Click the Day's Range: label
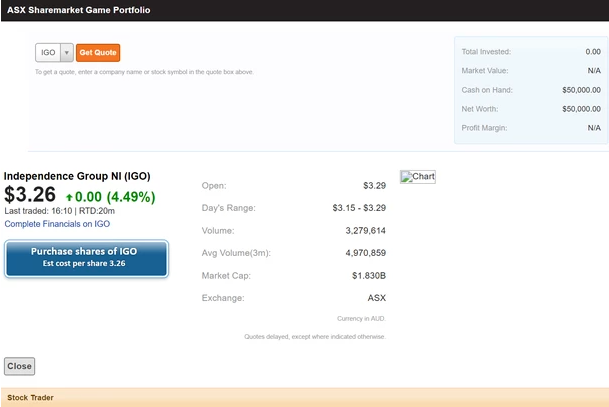Viewport: 609px width, 407px height. [x=229, y=208]
